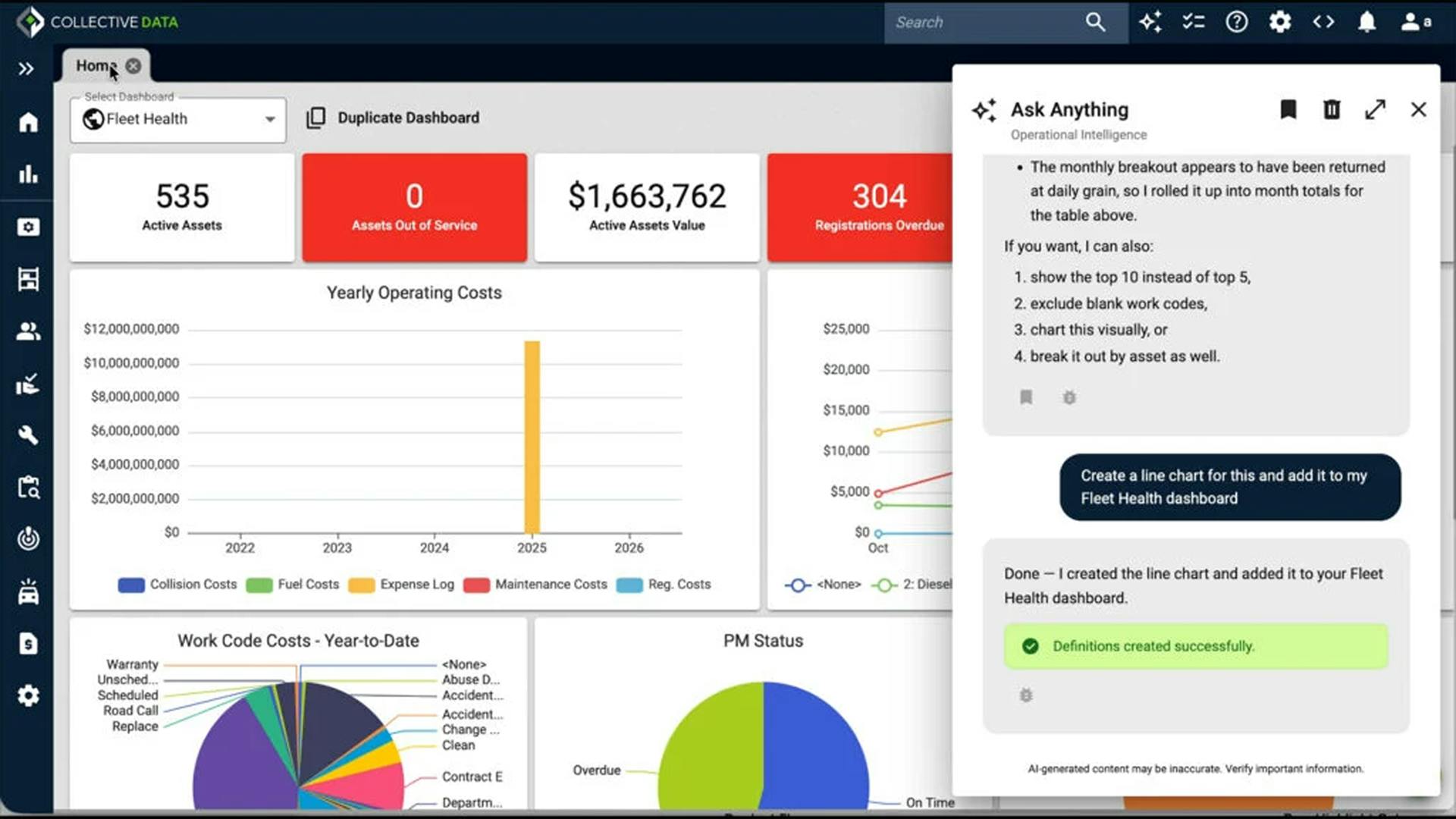Open the vehicle/fleet icon in the sidebar
The height and width of the screenshot is (819, 1456).
[28, 592]
